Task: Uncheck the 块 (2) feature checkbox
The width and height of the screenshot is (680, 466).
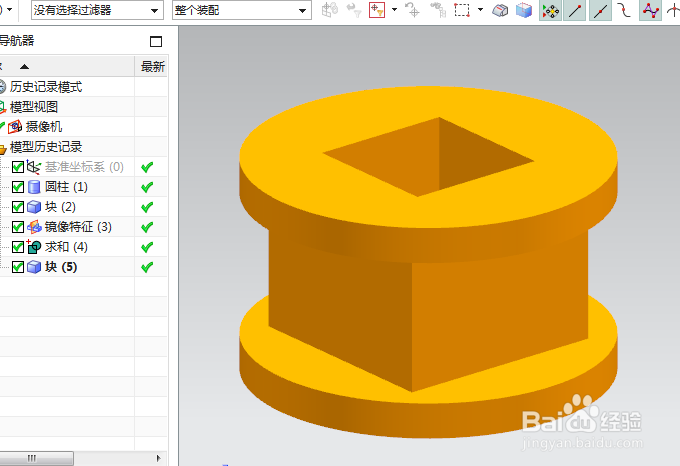Action: (x=18, y=207)
